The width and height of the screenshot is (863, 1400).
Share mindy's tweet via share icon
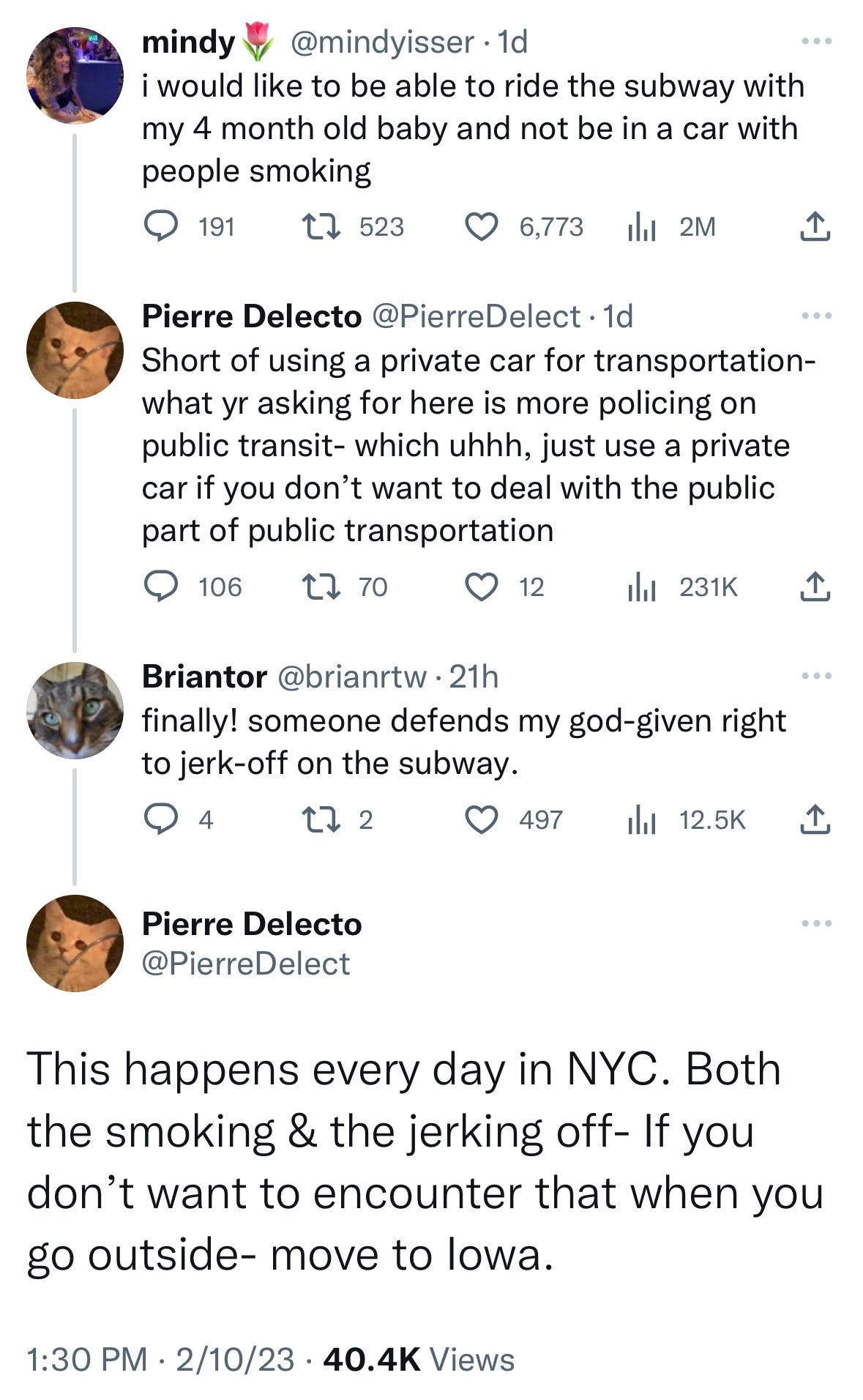coord(815,227)
